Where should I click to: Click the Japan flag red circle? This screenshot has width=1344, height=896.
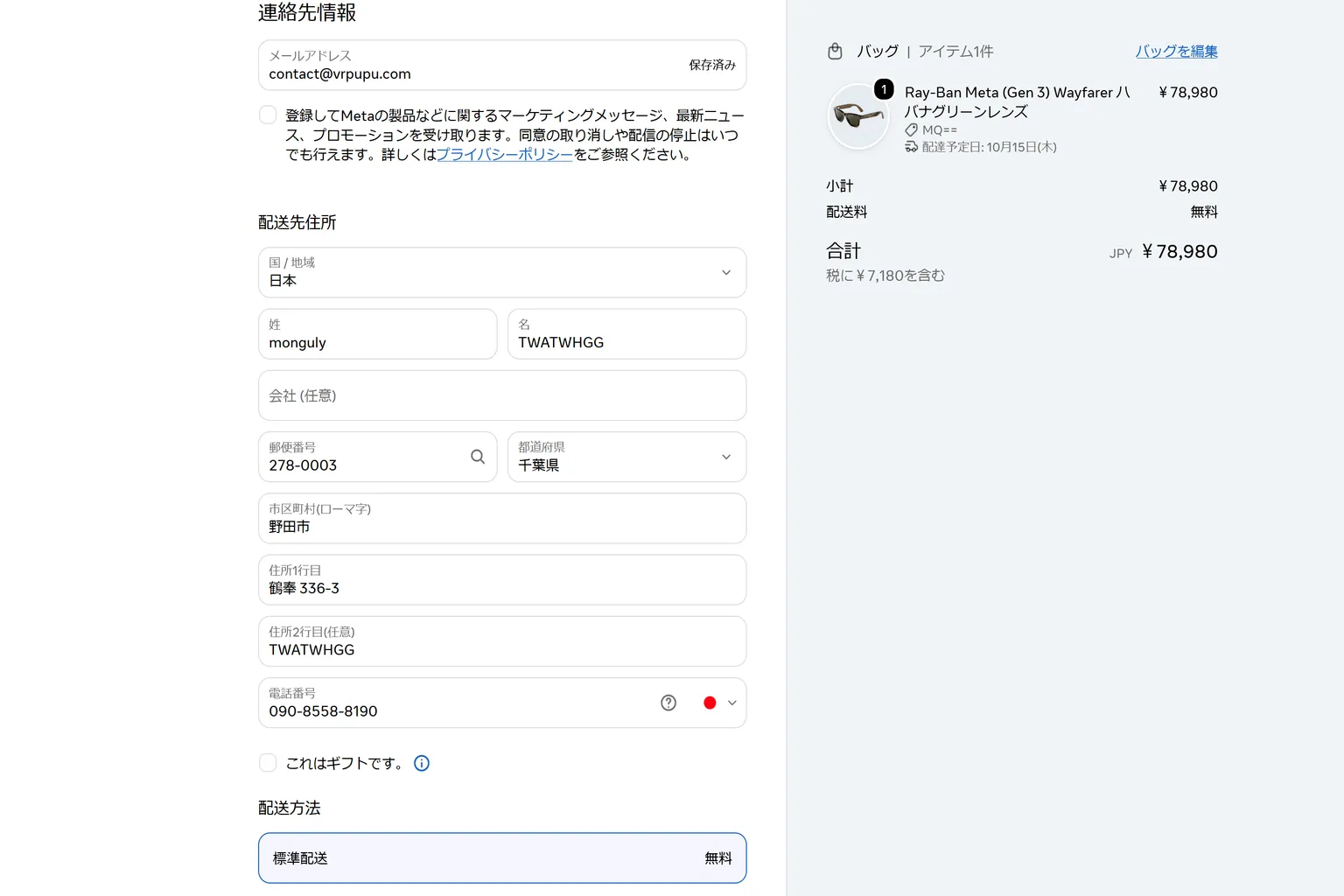point(710,703)
